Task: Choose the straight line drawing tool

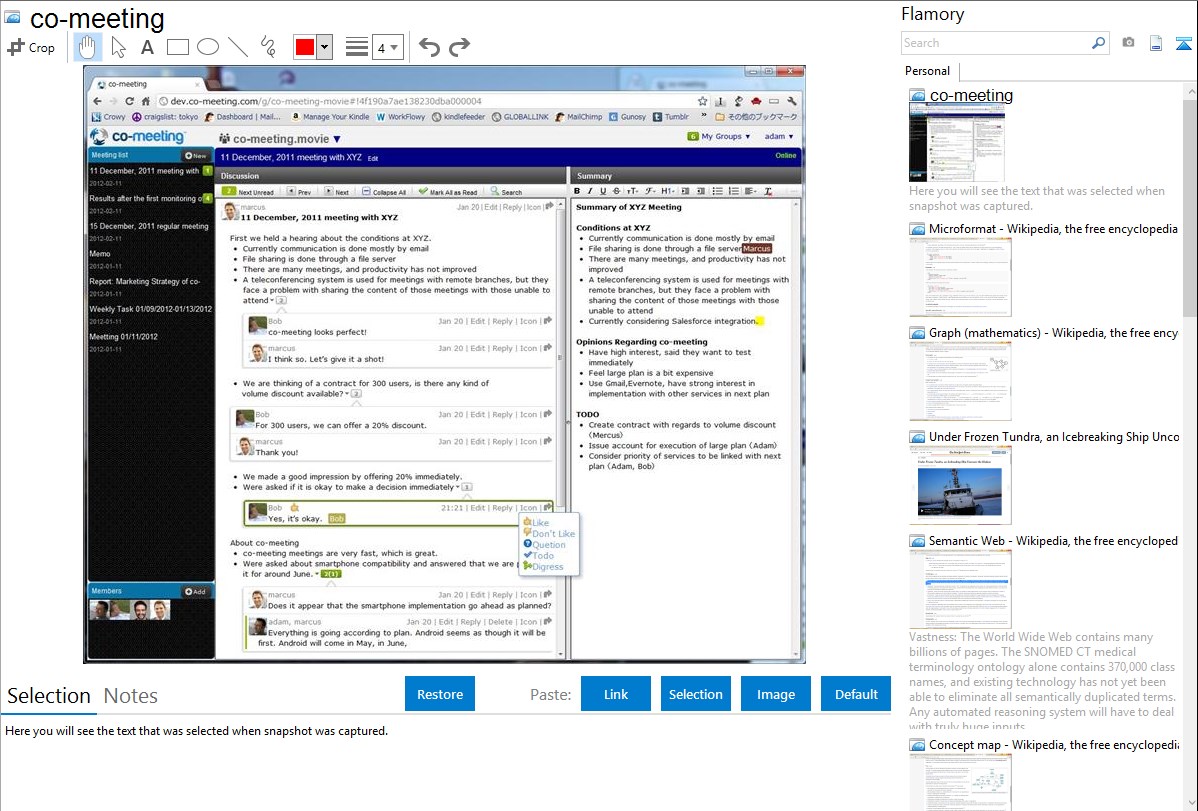Action: (238, 47)
